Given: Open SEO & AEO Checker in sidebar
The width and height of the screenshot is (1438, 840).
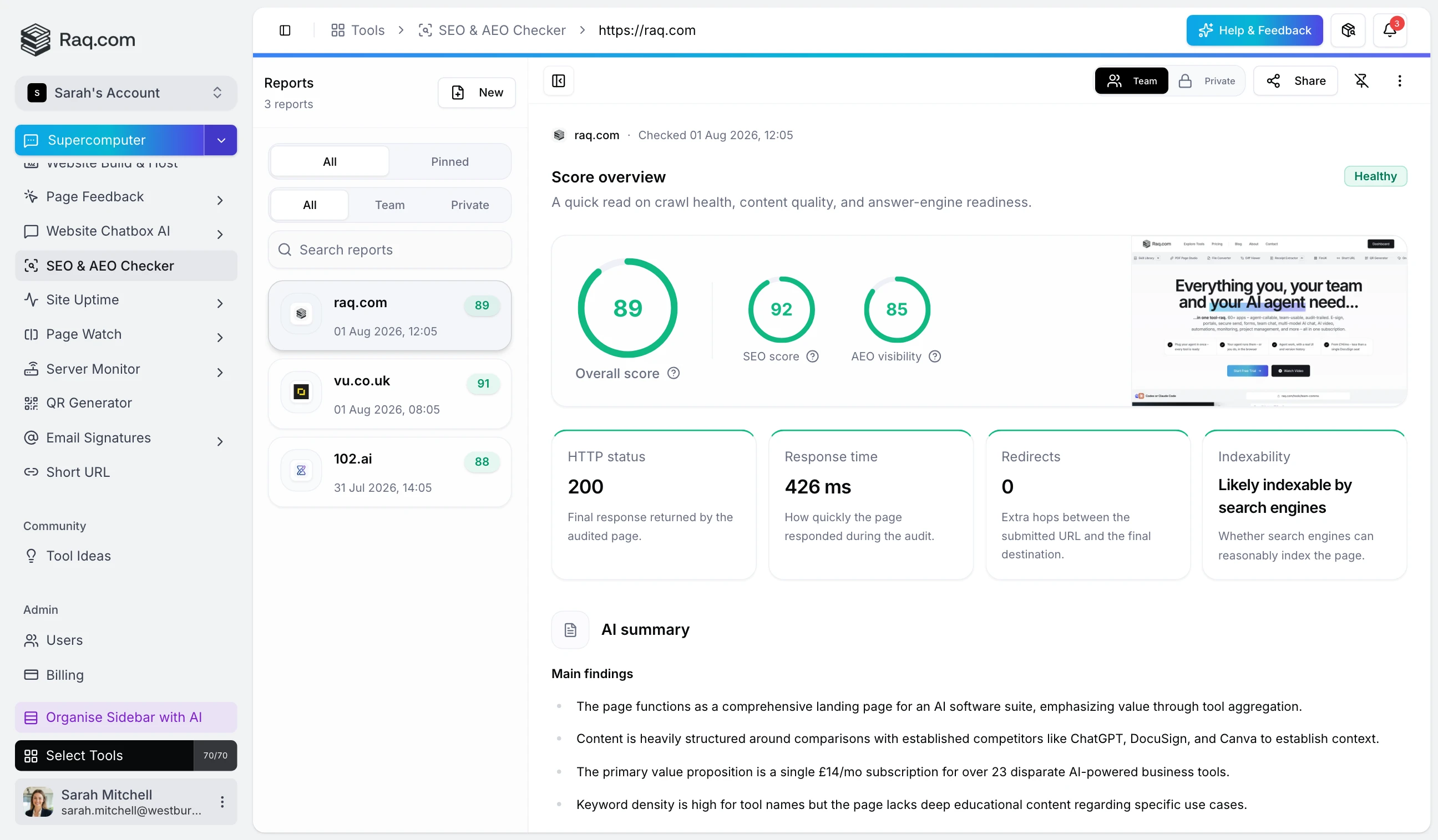Looking at the screenshot, I should click(x=125, y=266).
